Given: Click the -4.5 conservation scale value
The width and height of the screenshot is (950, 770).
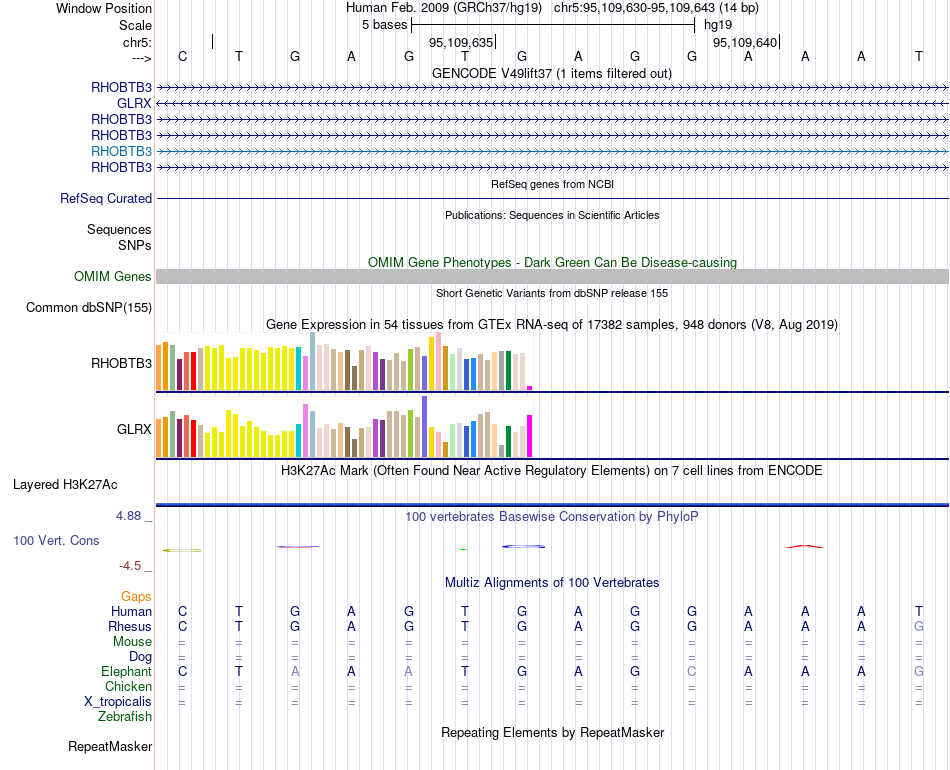Looking at the screenshot, I should (x=130, y=566).
